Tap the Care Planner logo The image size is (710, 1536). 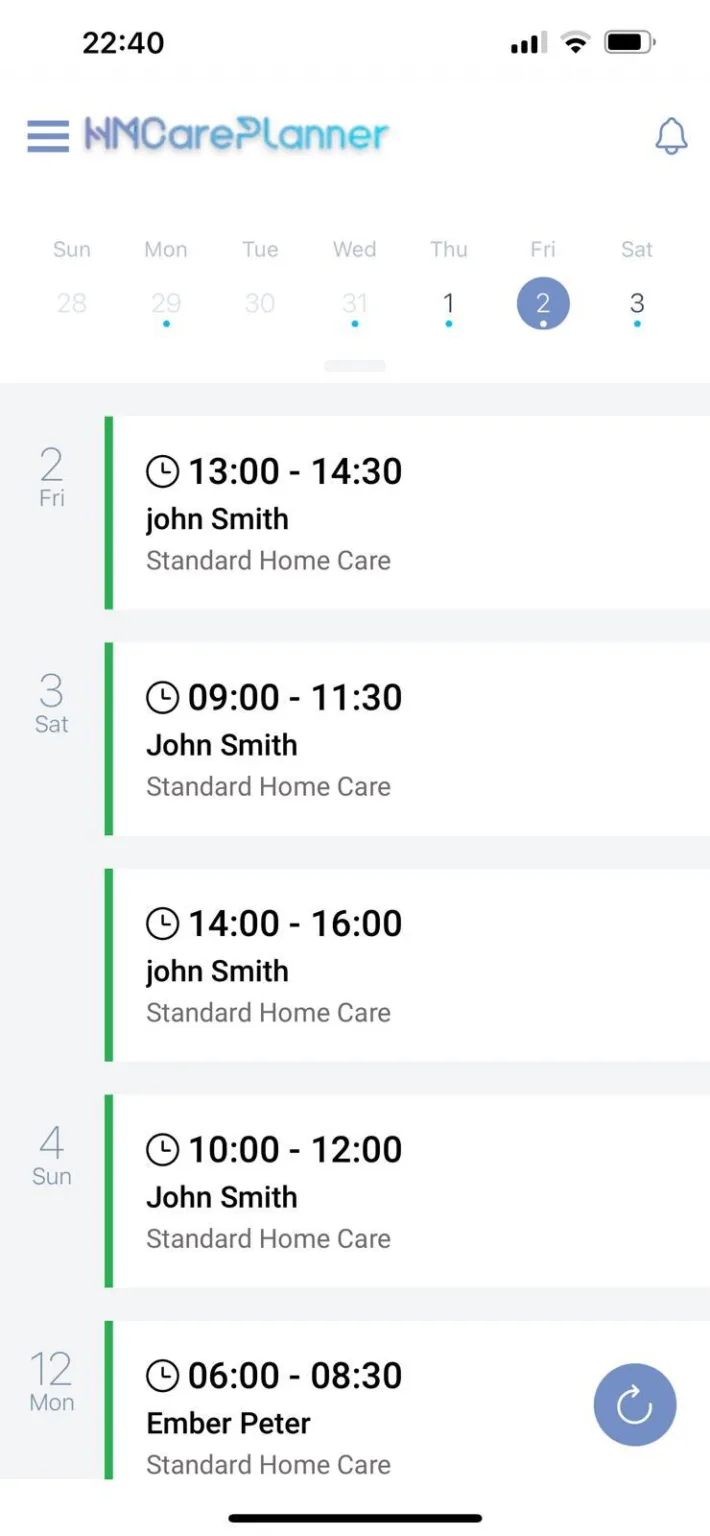[235, 133]
